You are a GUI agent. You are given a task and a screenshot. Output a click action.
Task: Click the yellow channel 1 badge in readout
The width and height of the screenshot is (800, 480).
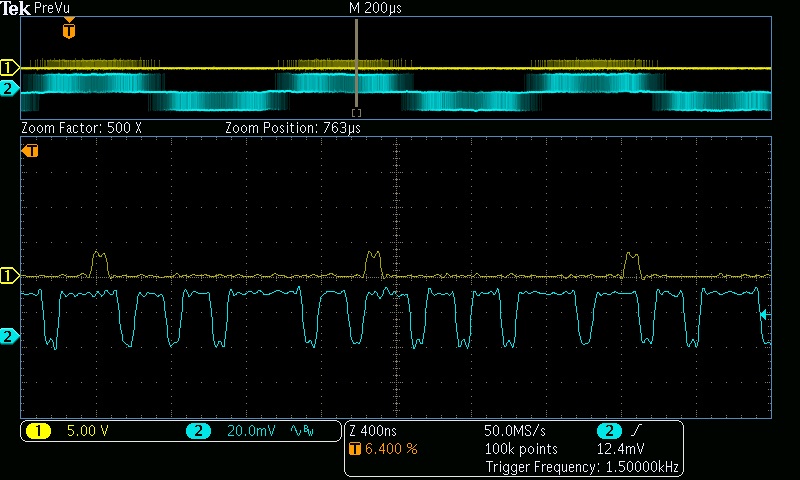pyautogui.click(x=38, y=431)
